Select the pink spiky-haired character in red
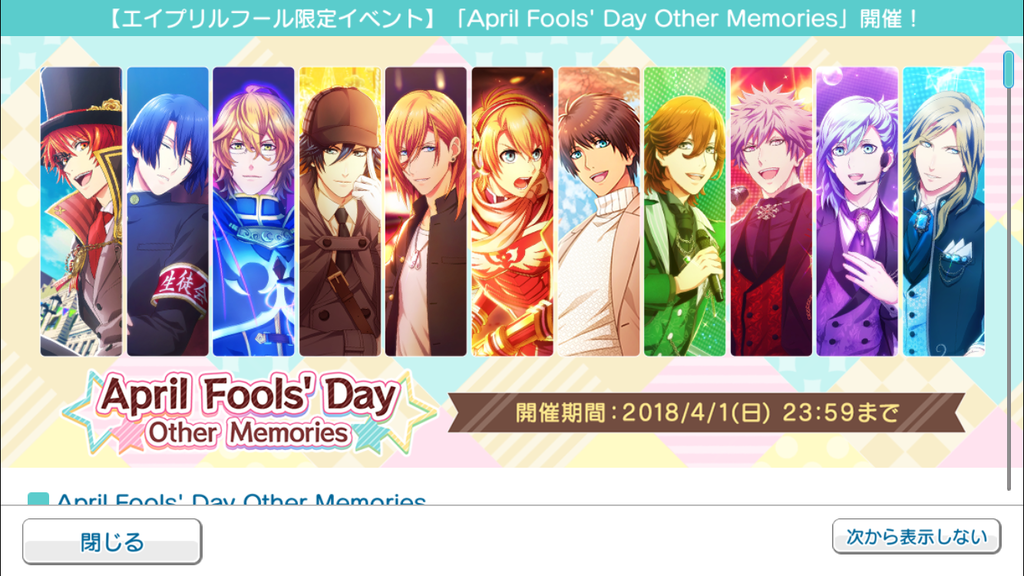This screenshot has height=576, width=1024. [771, 212]
